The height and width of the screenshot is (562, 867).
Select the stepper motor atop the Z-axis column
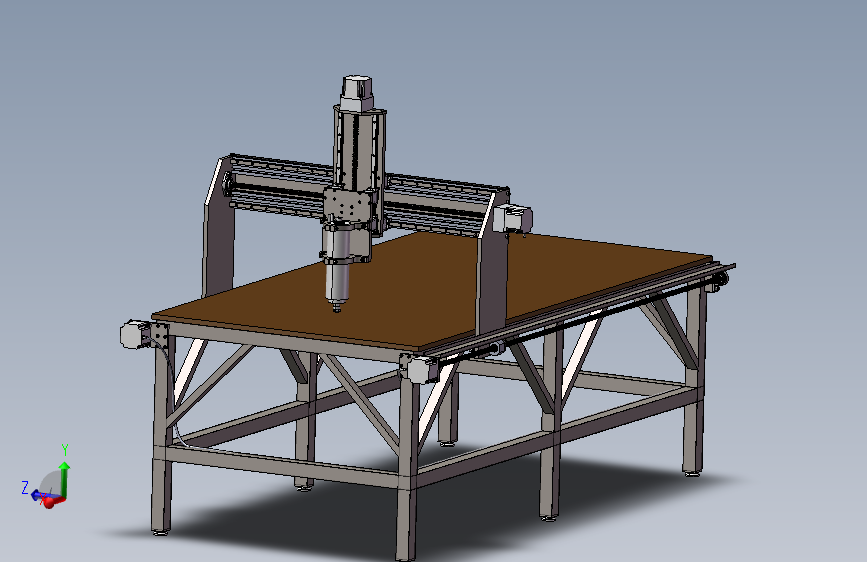[357, 93]
